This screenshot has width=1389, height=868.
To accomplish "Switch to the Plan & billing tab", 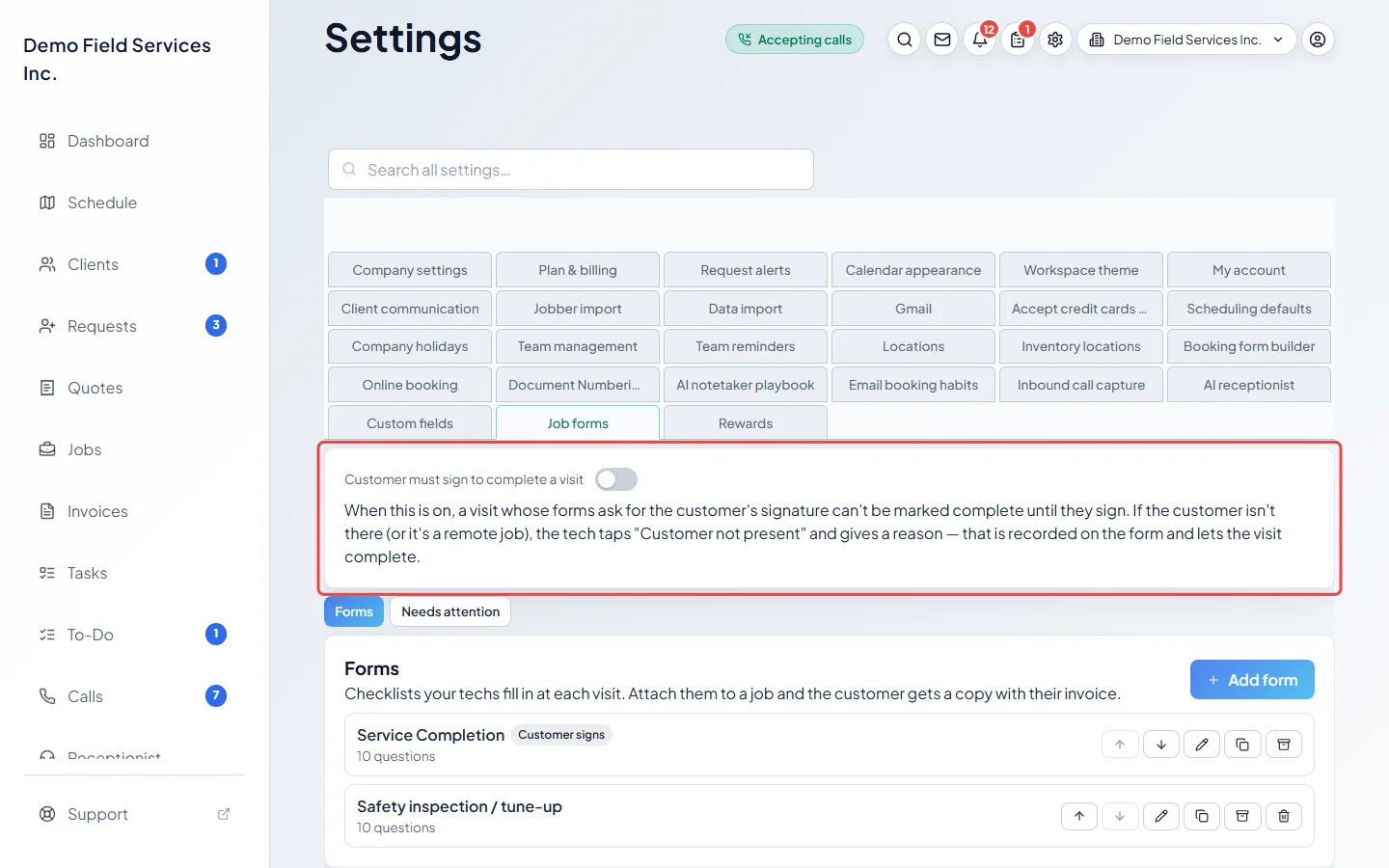I will pyautogui.click(x=578, y=270).
